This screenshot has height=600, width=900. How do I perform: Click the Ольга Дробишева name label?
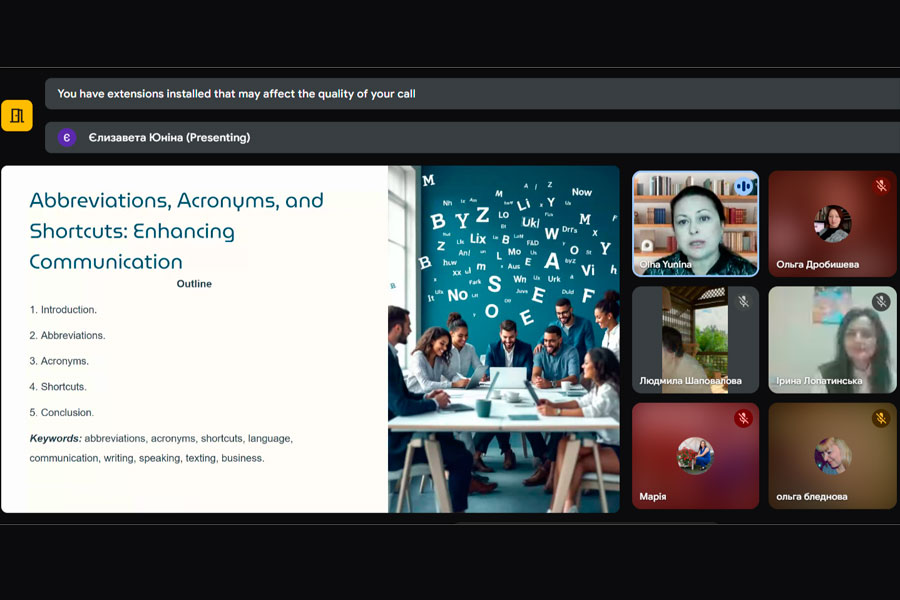pyautogui.click(x=817, y=265)
